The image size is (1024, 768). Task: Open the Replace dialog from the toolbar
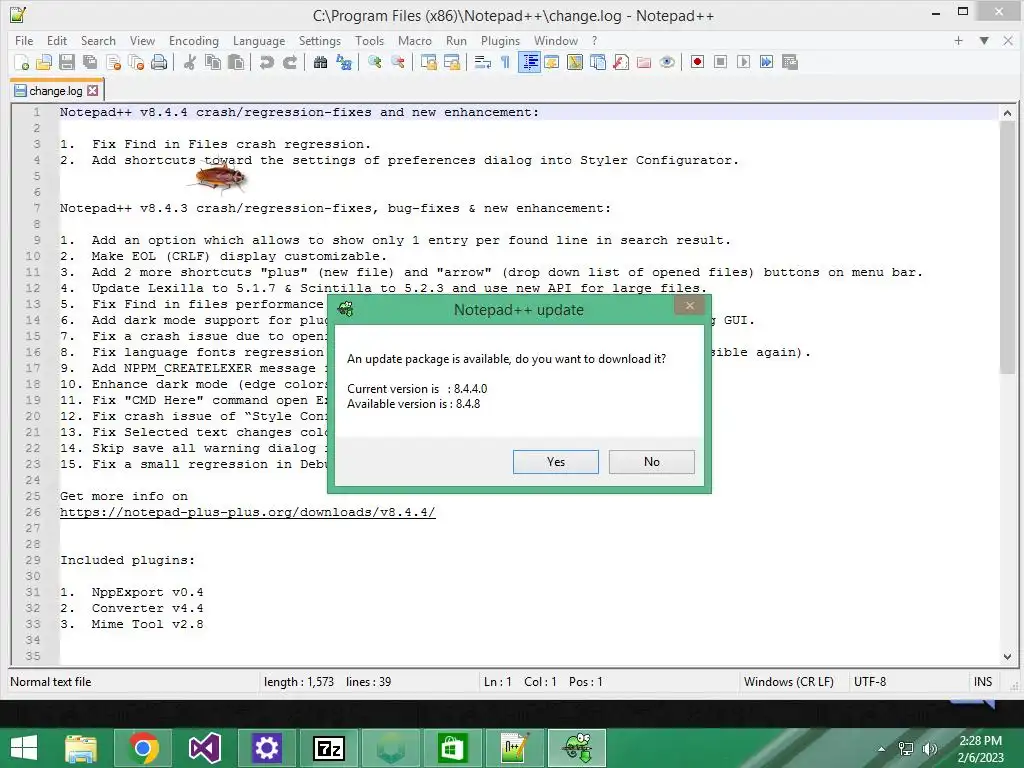click(344, 62)
